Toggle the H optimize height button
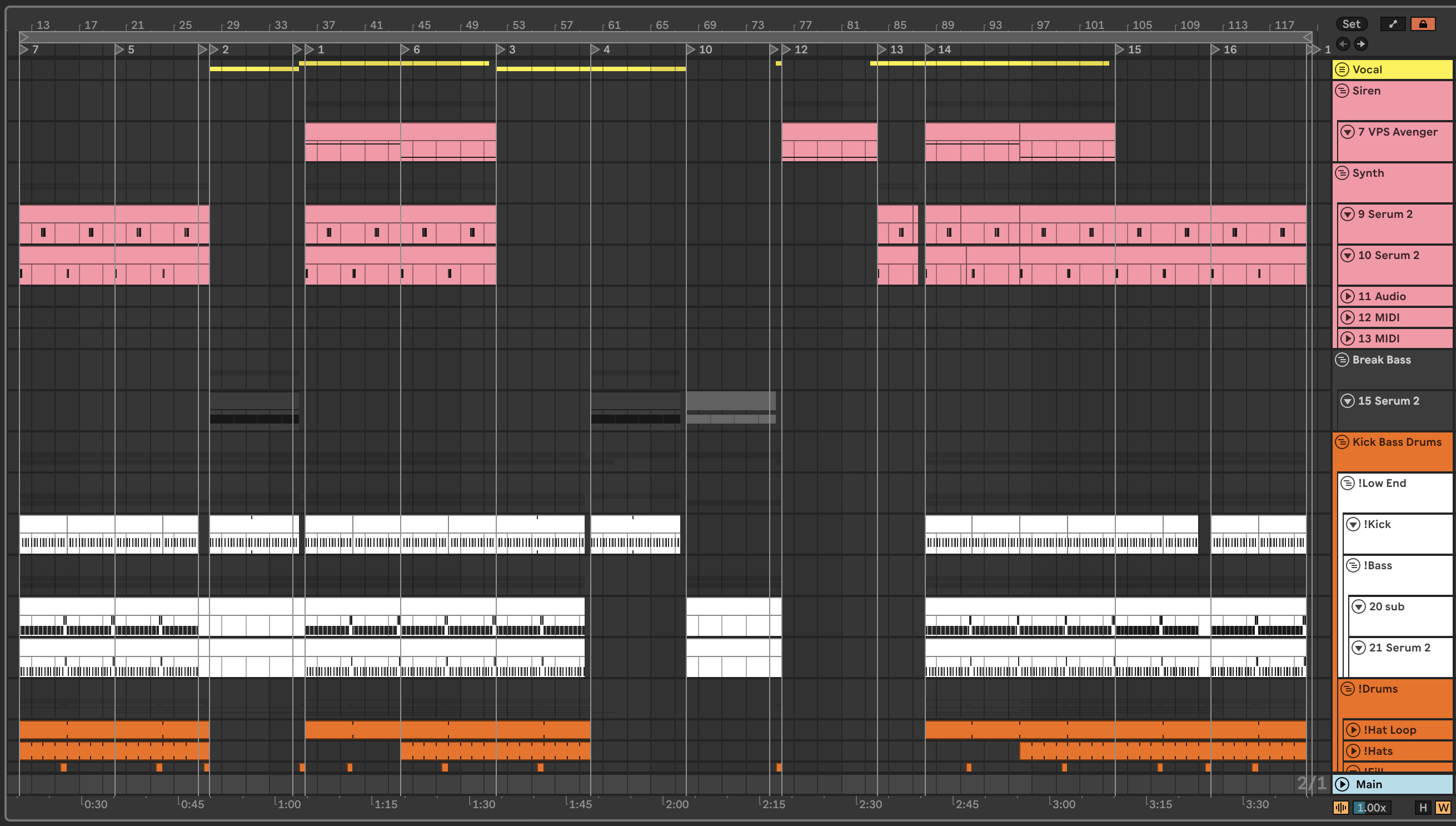 click(1423, 807)
